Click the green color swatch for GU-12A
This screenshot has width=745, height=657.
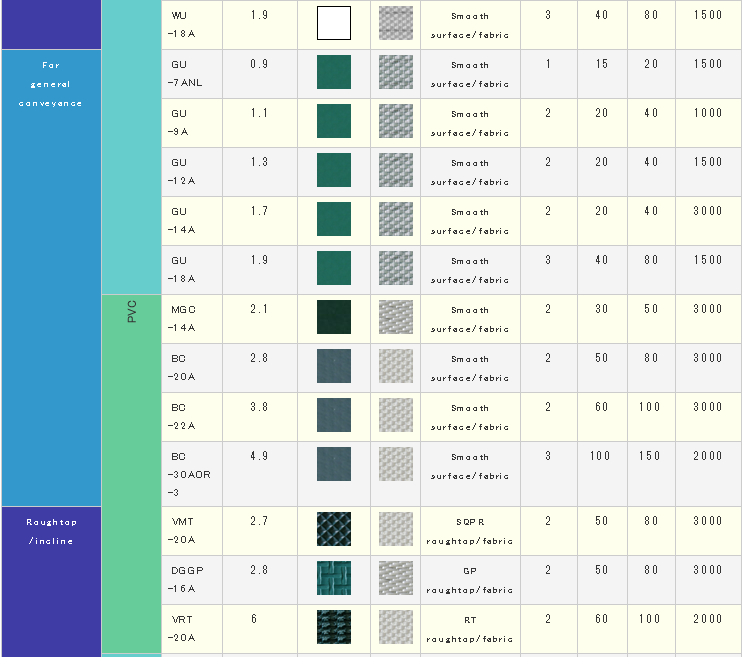coord(333,170)
